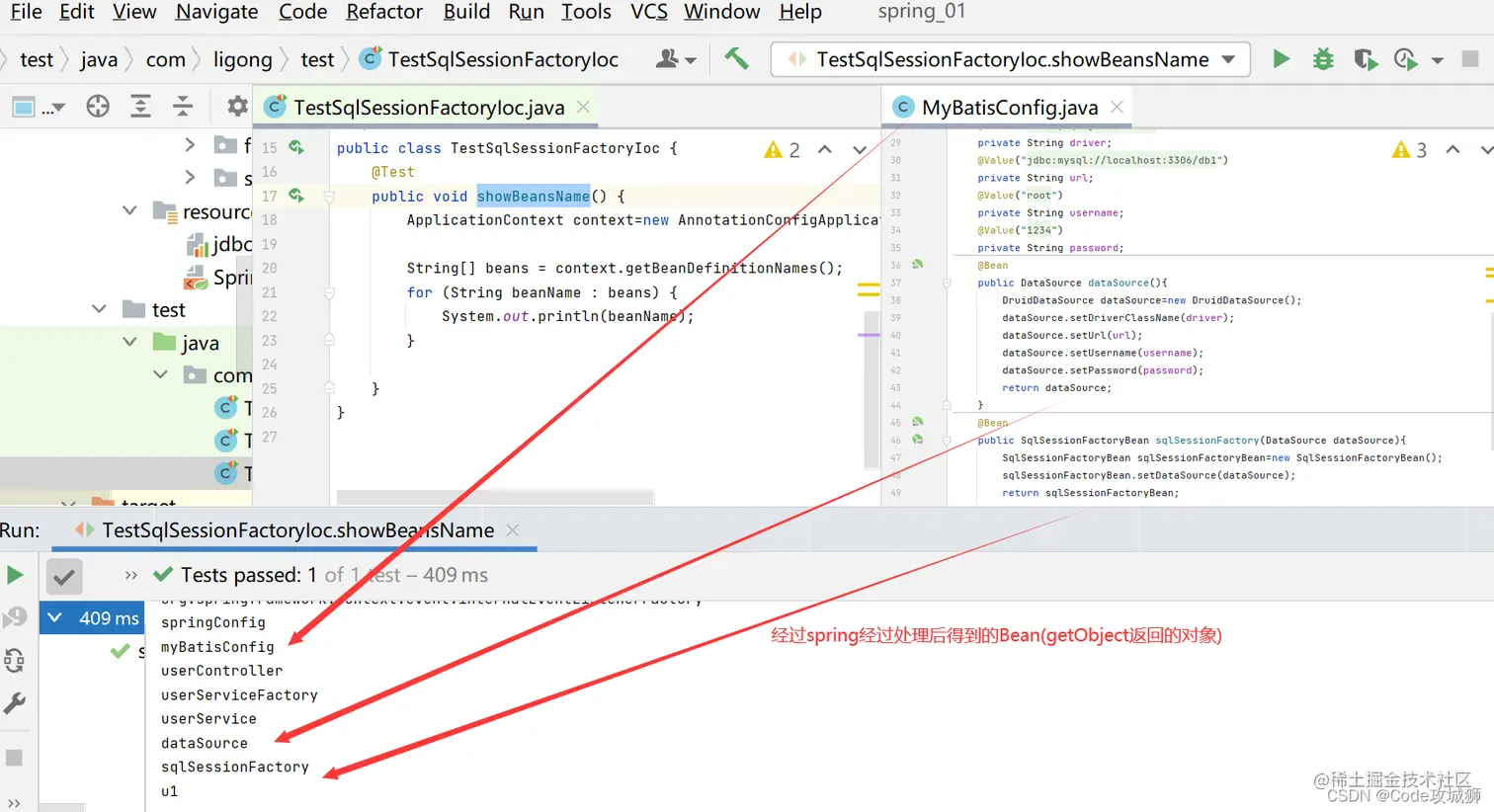Click Expand All icon in project panel
1494x812 pixels.
click(x=141, y=107)
